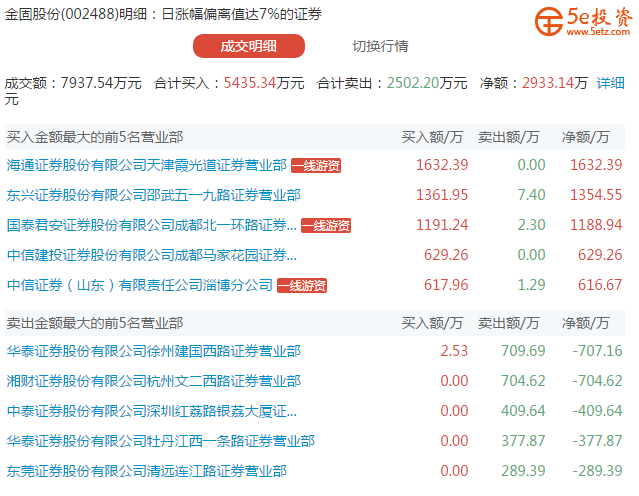Viewport: 639px width, 496px height.
Task: Open 海通证券天津霞光道证券营业部 link
Action: [147, 165]
